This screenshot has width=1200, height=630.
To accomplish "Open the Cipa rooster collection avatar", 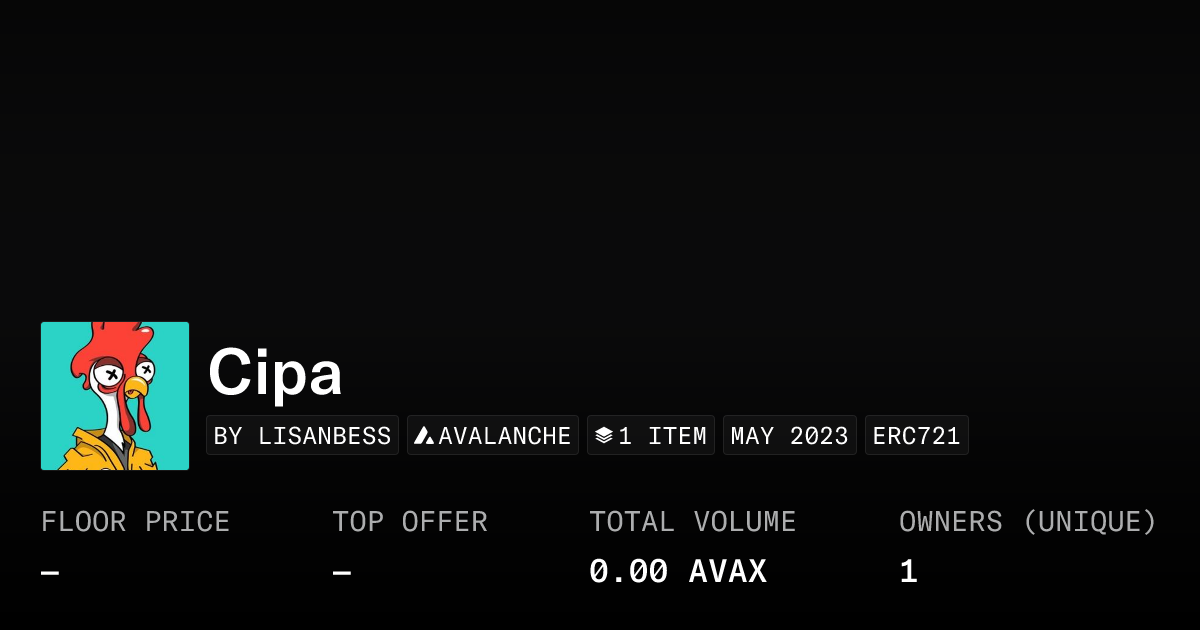I will [x=115, y=396].
